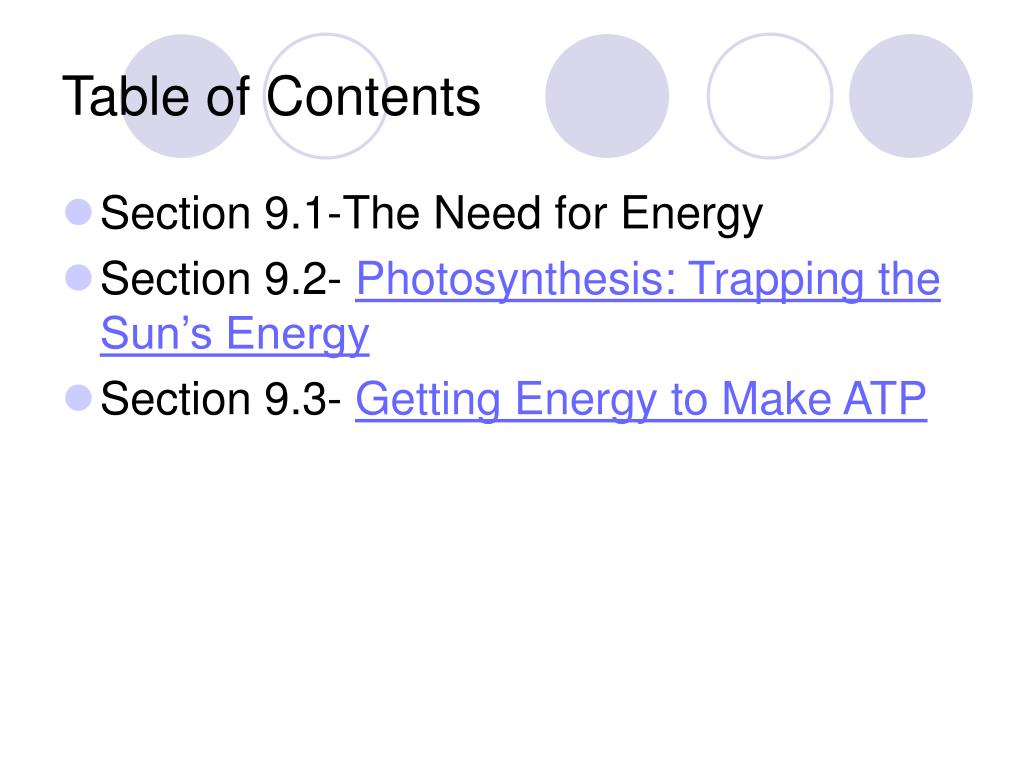Click the word "ATP" in the link
This screenshot has height=768, width=1024.
(x=884, y=399)
